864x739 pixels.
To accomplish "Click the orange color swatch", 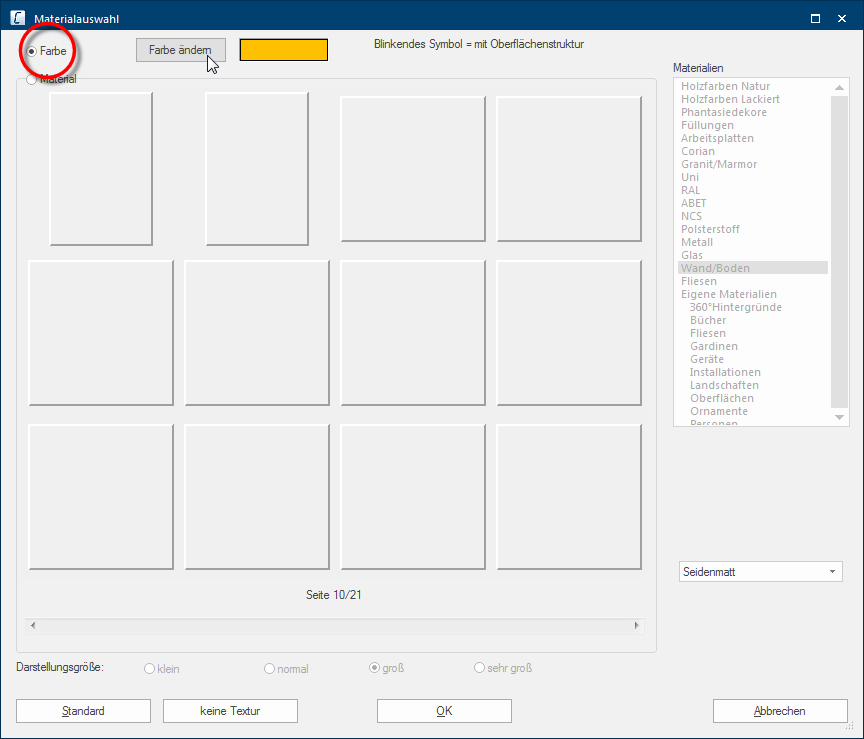I will (x=284, y=50).
